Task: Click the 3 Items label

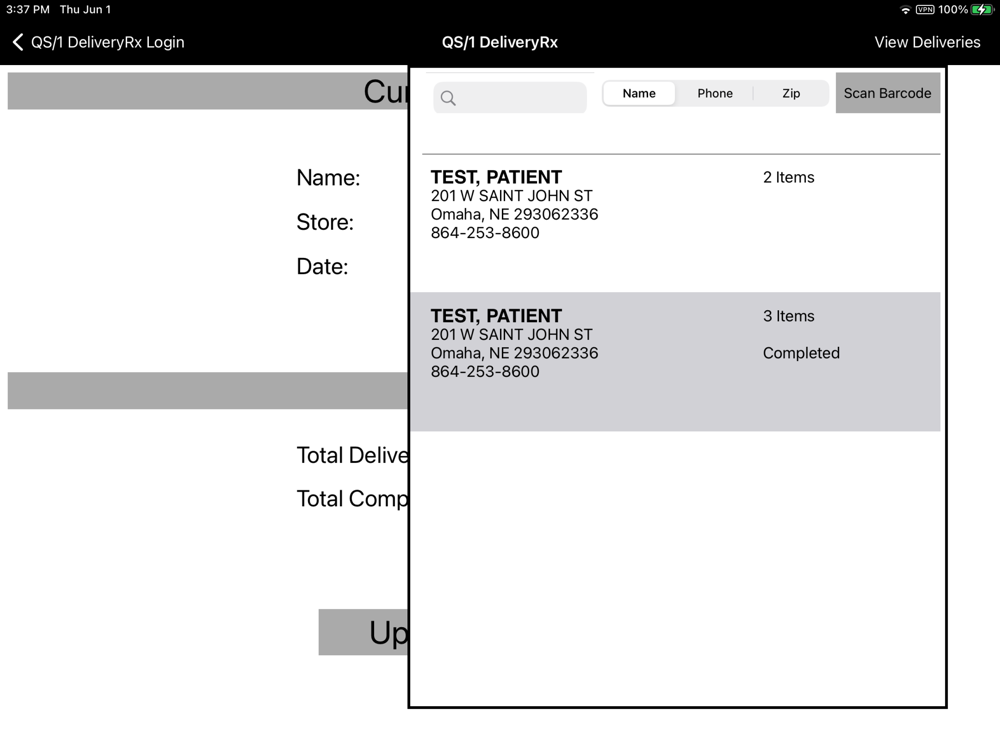Action: click(x=788, y=316)
